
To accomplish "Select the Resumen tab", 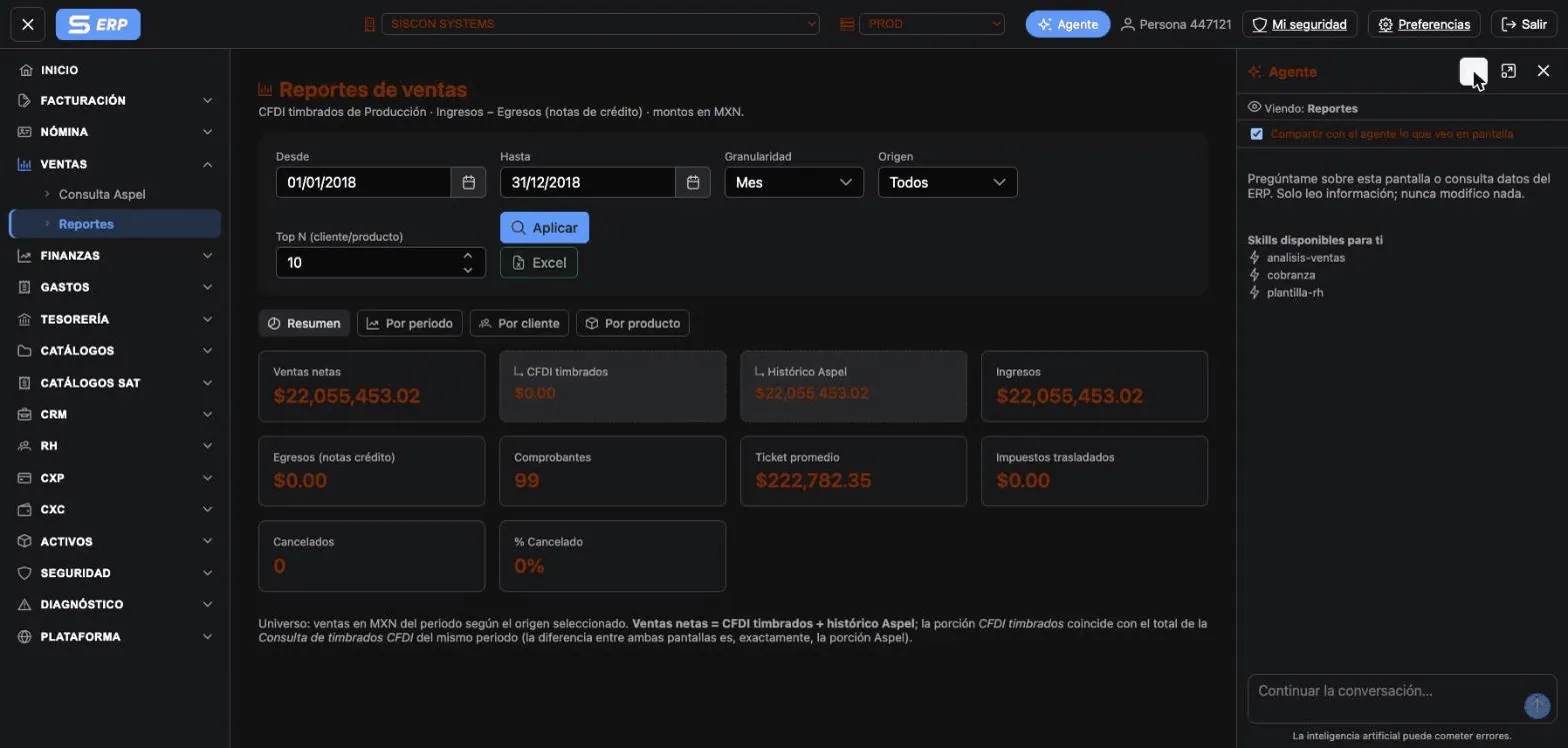I will [304, 323].
